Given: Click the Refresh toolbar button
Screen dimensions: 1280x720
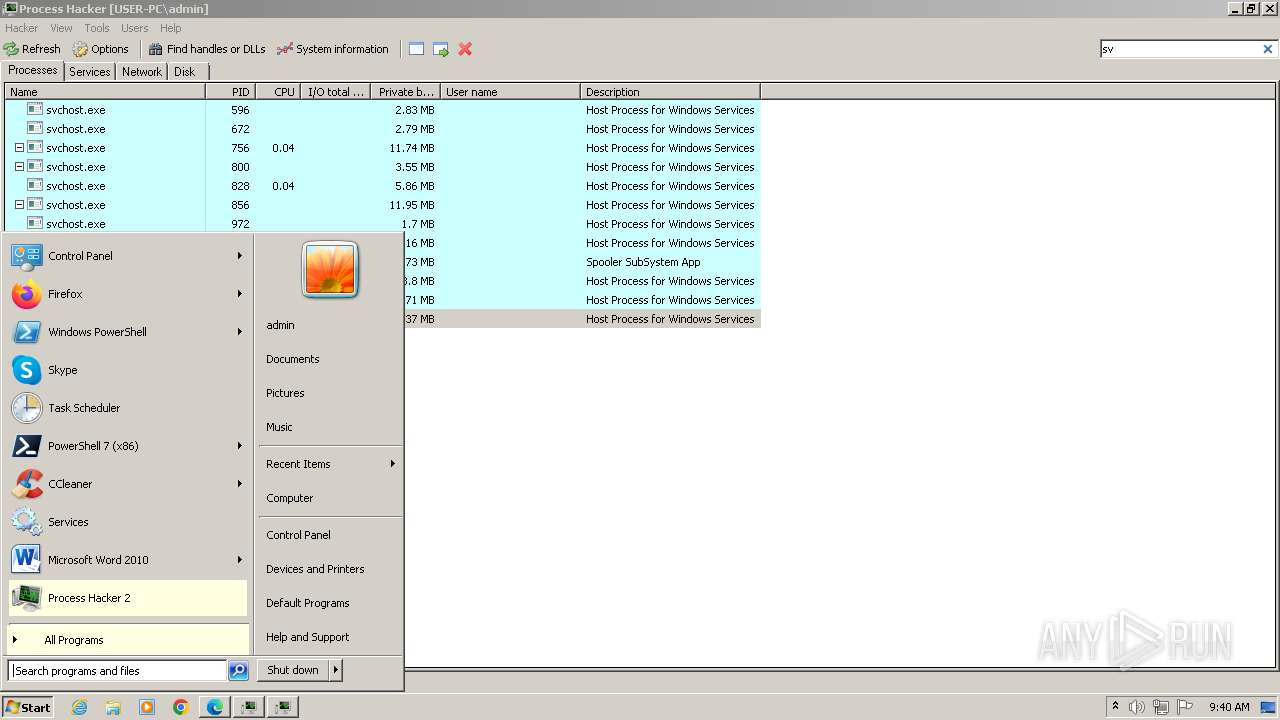Looking at the screenshot, I should pos(32,49).
